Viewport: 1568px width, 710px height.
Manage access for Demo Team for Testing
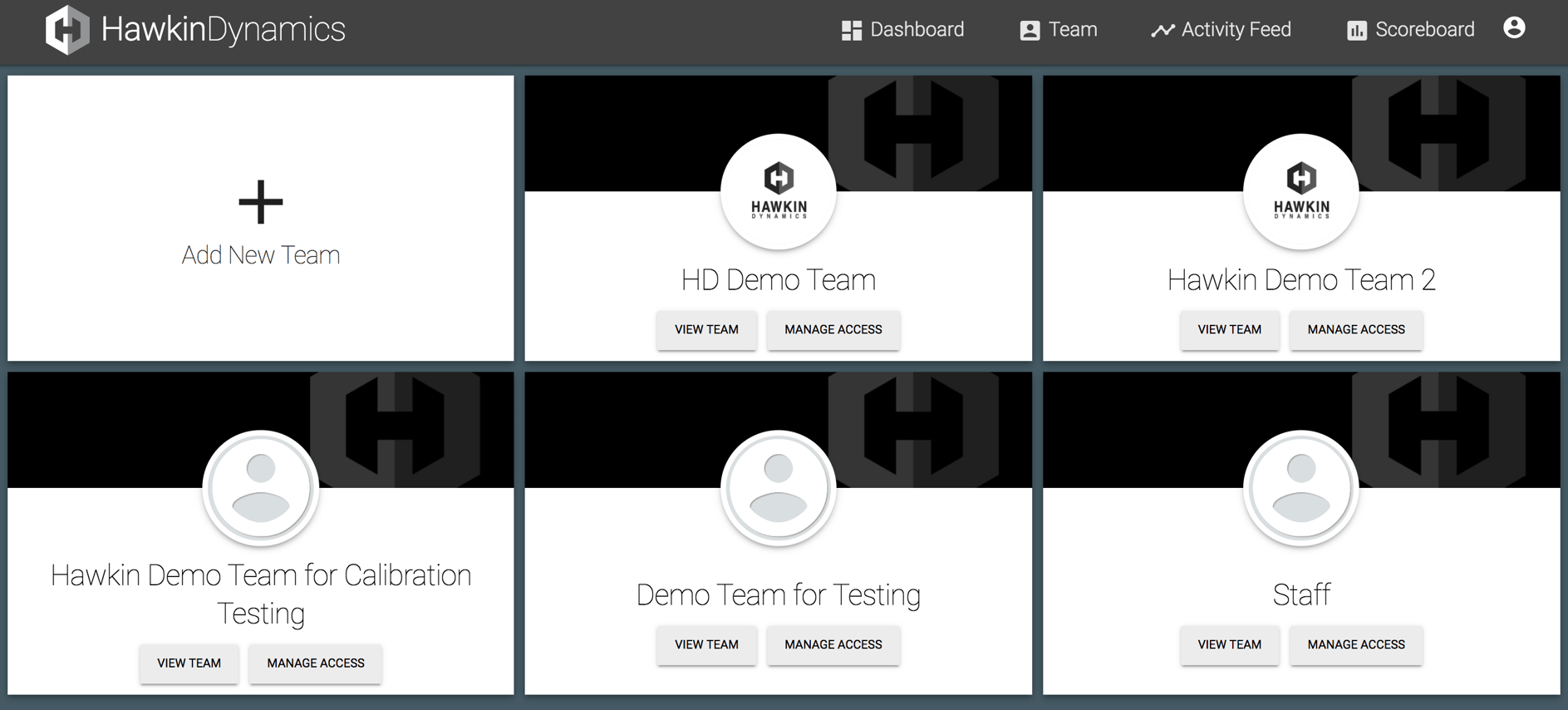(x=833, y=645)
